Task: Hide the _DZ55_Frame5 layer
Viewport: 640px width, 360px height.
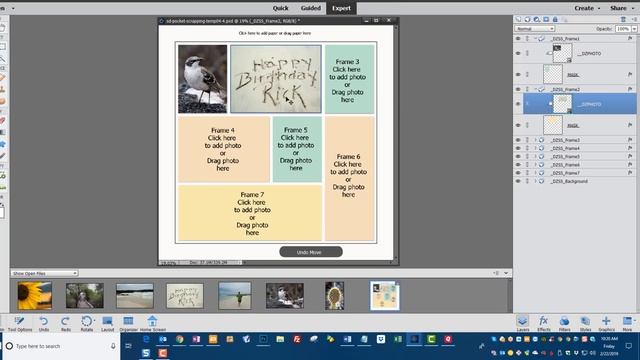Action: 518,156
